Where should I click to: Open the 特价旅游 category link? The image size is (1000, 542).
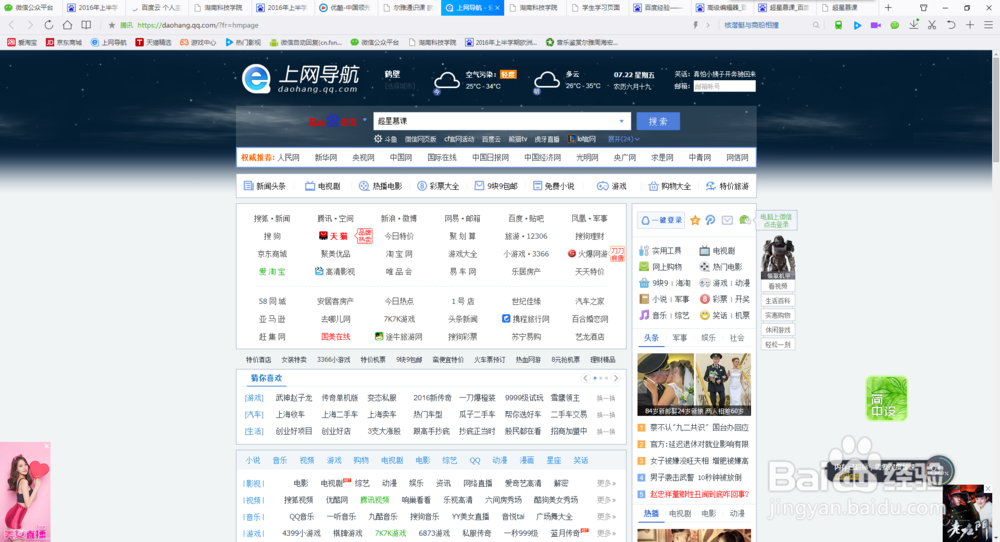727,186
